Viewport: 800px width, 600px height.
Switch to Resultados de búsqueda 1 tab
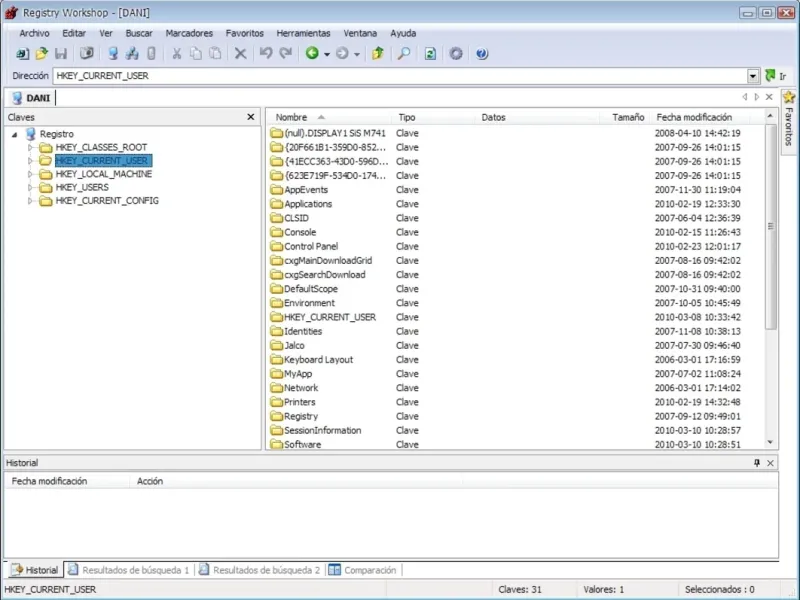[x=129, y=570]
